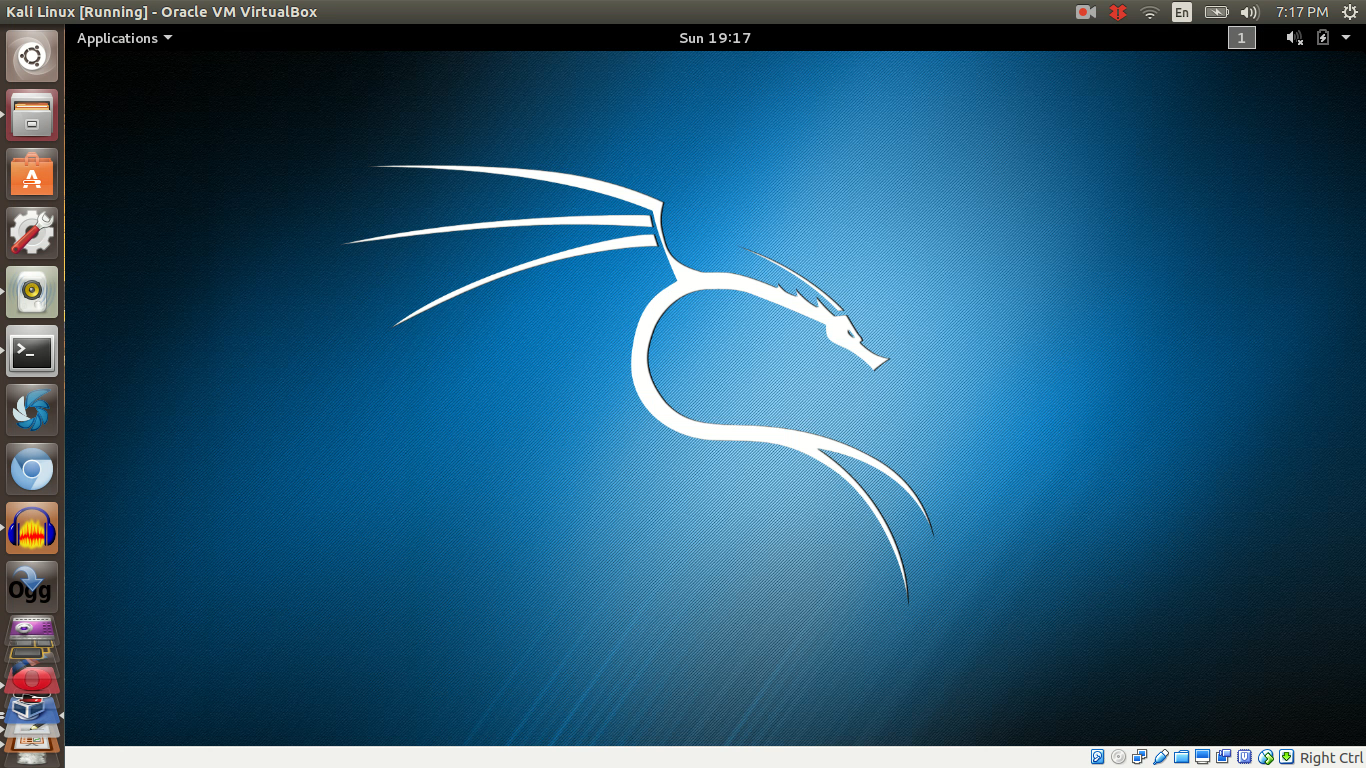The width and height of the screenshot is (1366, 768).
Task: Click the two overlapping screens status indicator
Action: pyautogui.click(x=1224, y=757)
